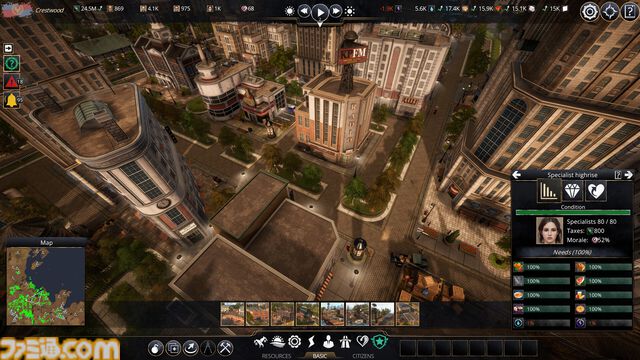Open the settings gear menu
The image size is (640, 360).
click(590, 12)
